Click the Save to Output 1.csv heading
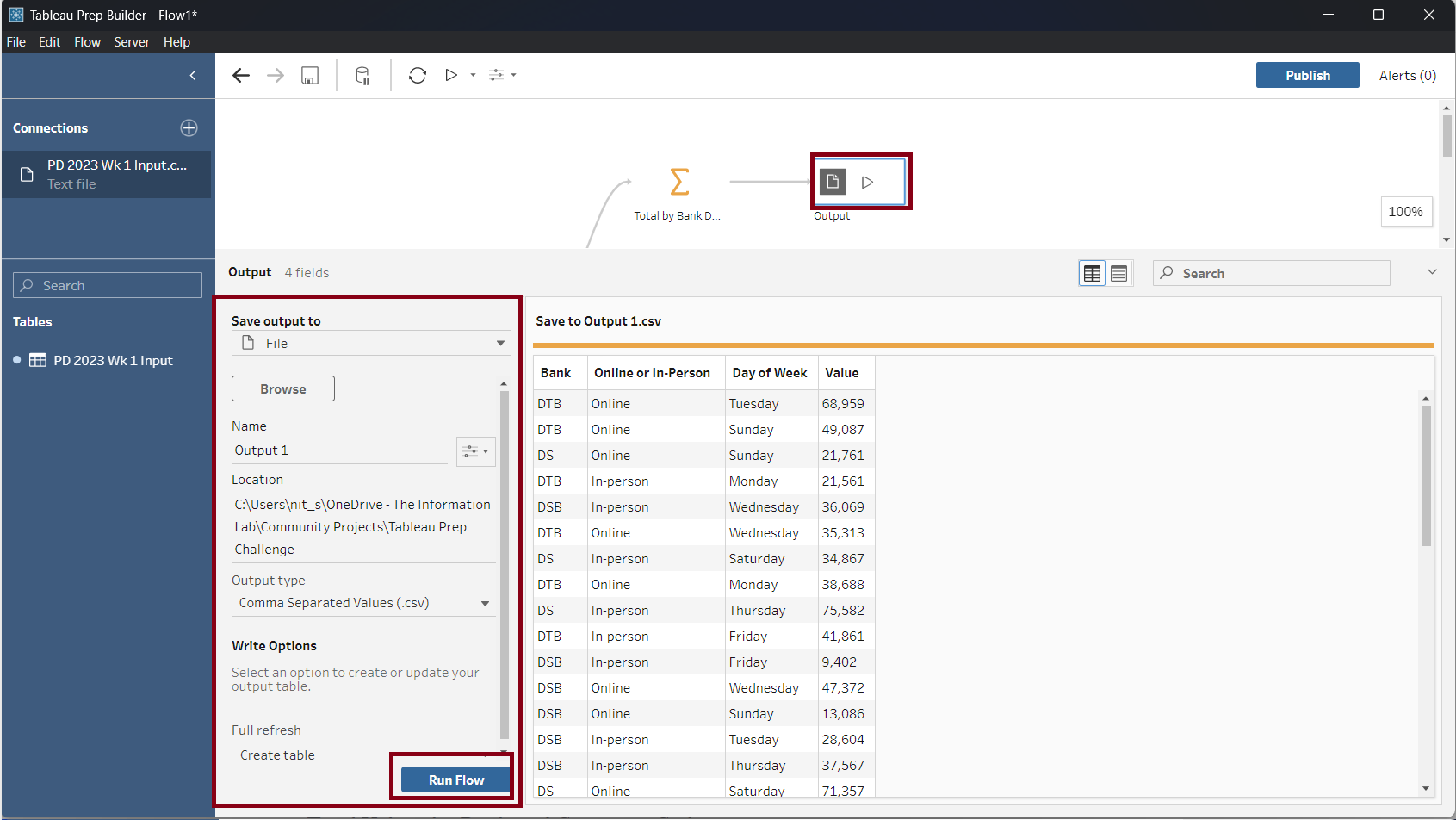1456x820 pixels. coord(598,321)
